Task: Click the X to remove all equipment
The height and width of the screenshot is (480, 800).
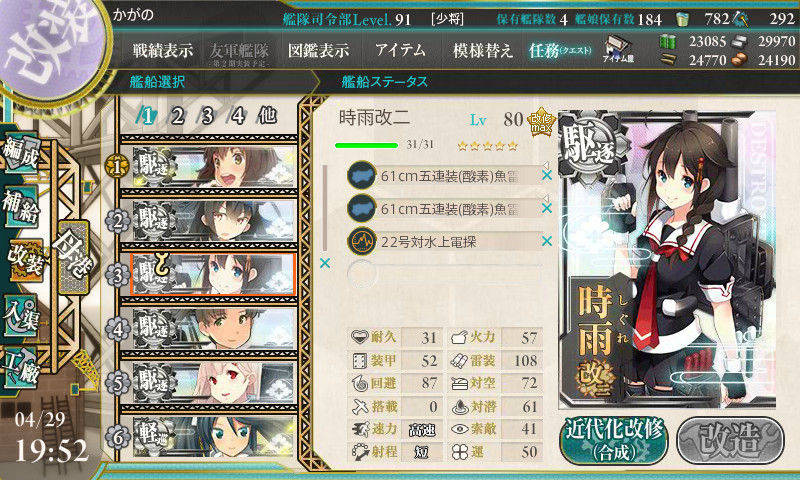Action: click(324, 263)
